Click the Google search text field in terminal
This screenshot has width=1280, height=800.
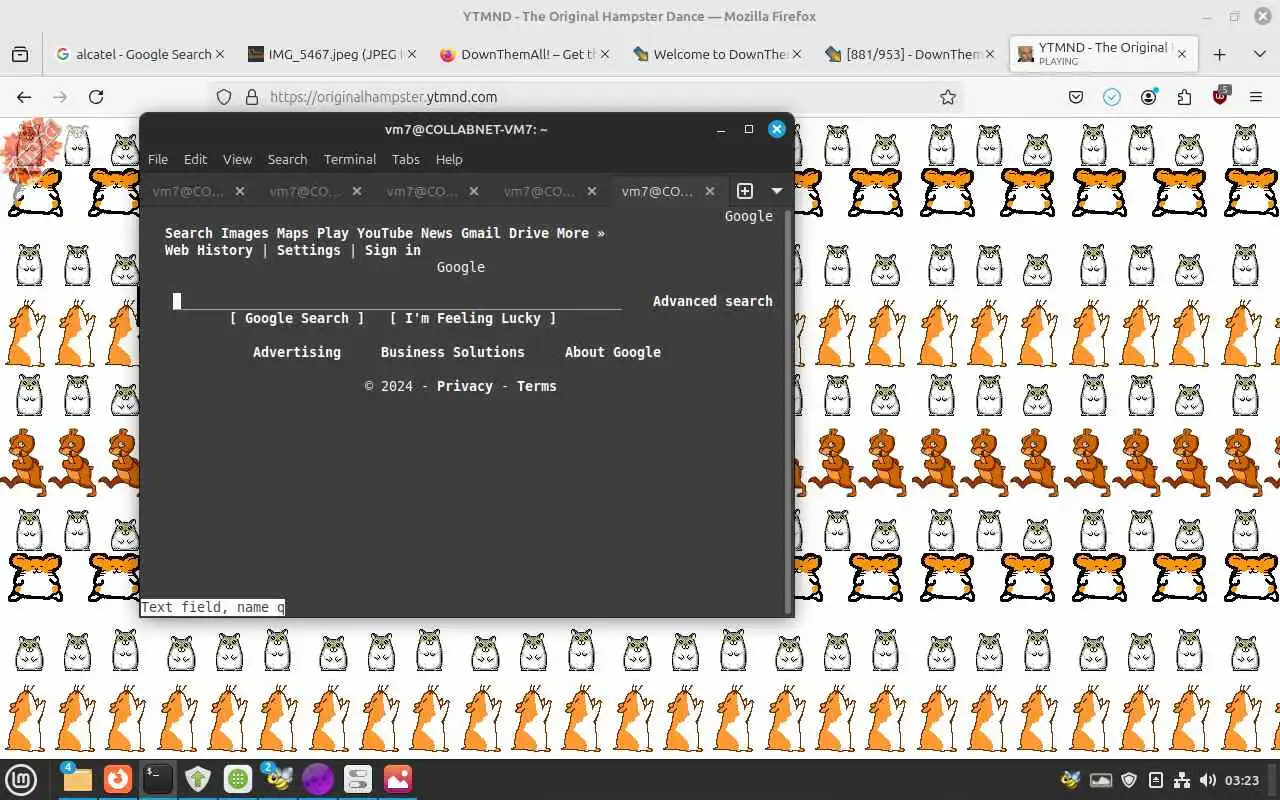[x=397, y=301]
